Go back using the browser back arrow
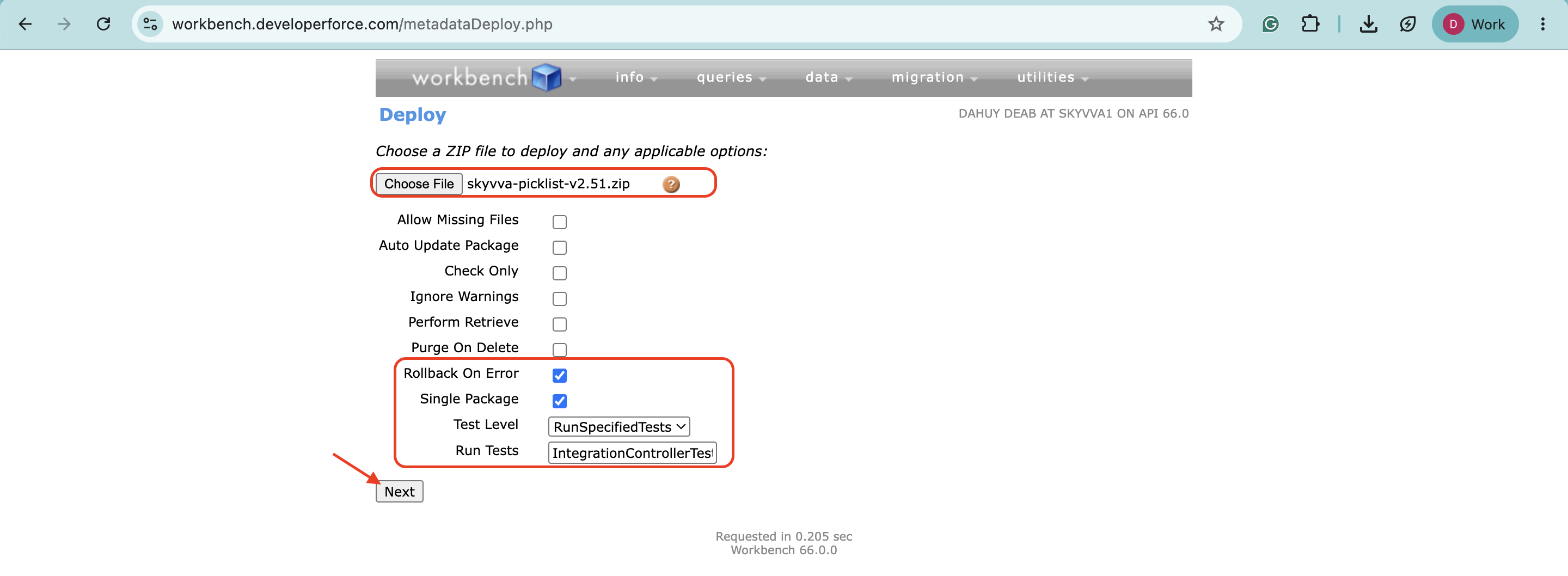Screen dimensions: 1568x576 coord(25,24)
